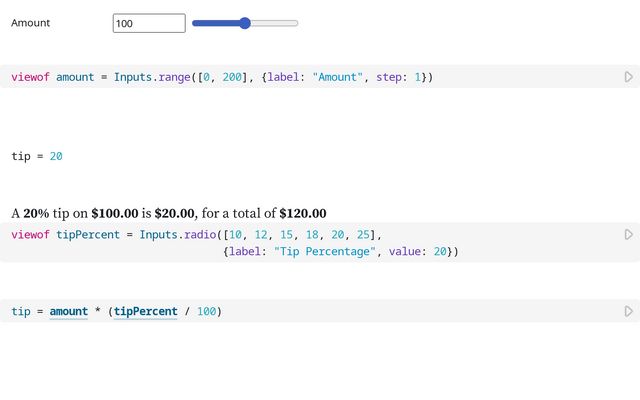Click the bold 20% in the sentence

point(35,213)
